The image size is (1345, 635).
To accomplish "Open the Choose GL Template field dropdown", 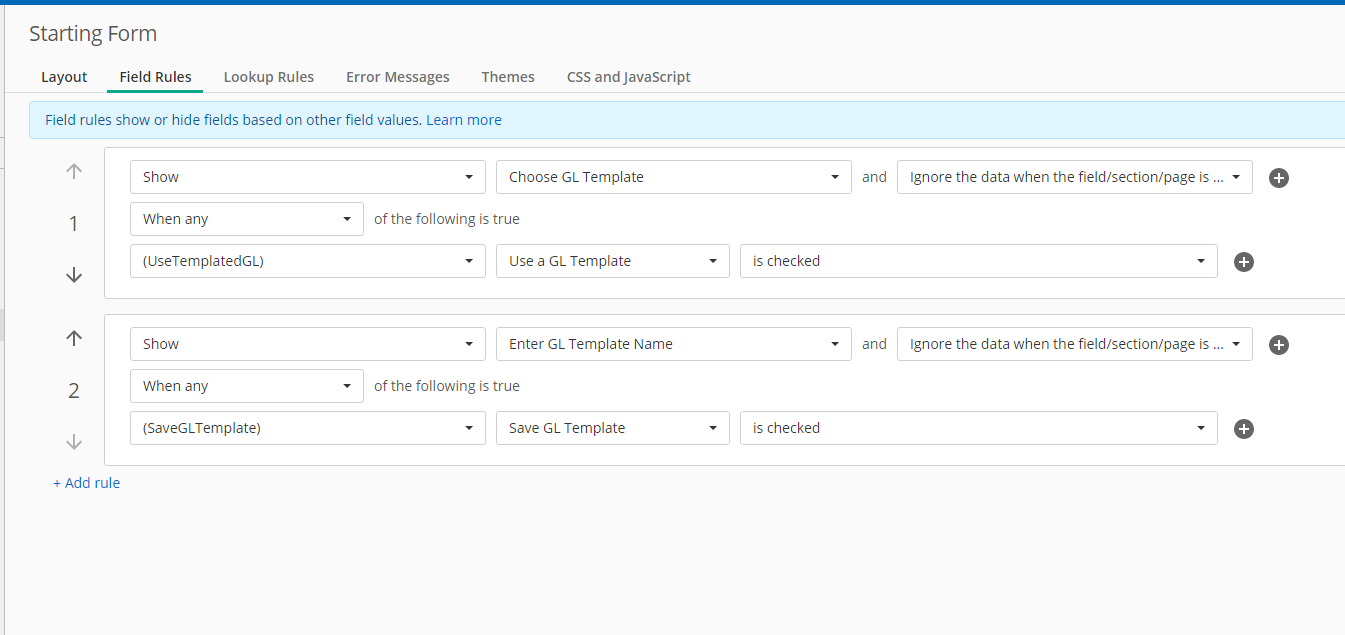I will click(673, 177).
